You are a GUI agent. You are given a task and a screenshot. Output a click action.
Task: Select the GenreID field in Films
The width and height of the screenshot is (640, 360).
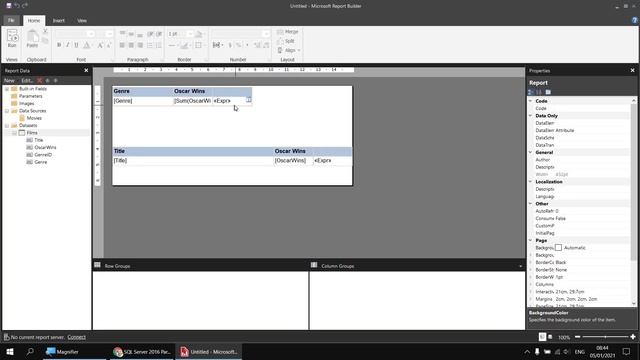pyautogui.click(x=43, y=155)
